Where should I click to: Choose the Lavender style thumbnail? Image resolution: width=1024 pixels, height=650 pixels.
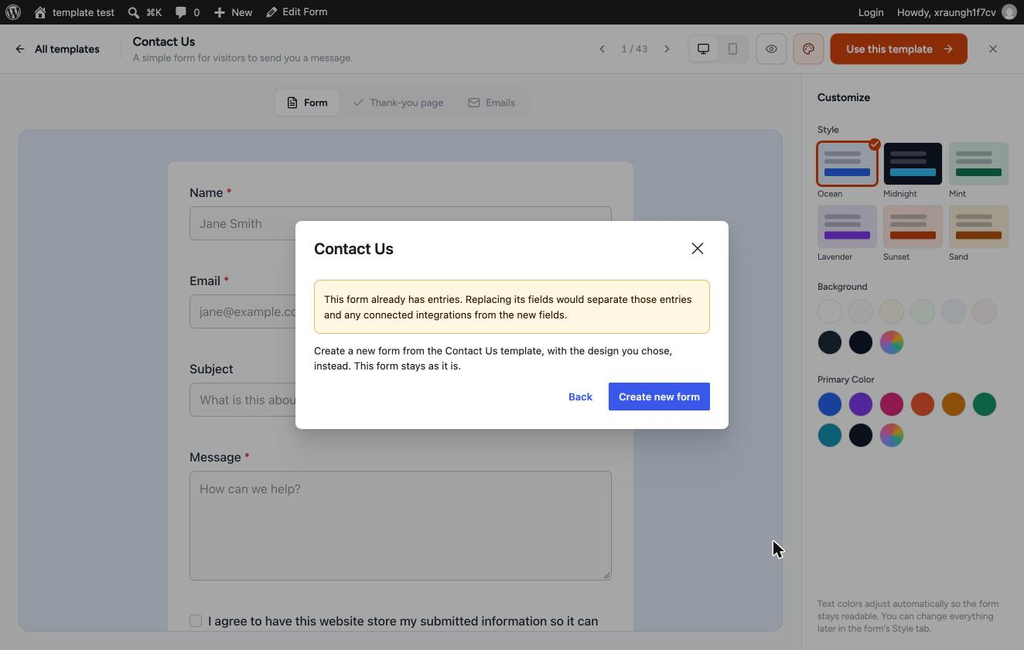tap(847, 227)
